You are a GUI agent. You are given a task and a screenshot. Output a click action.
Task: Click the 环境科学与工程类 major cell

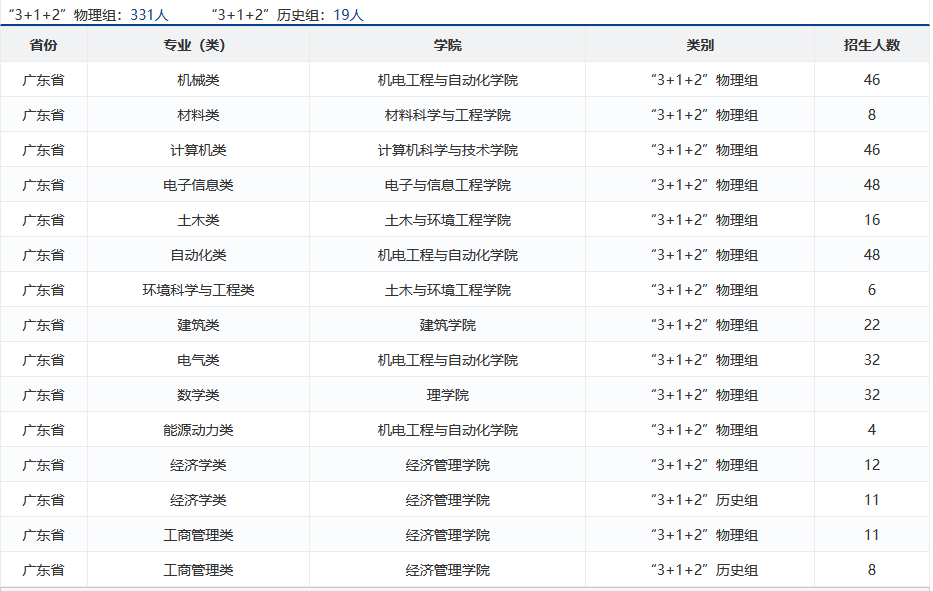pyautogui.click(x=198, y=290)
